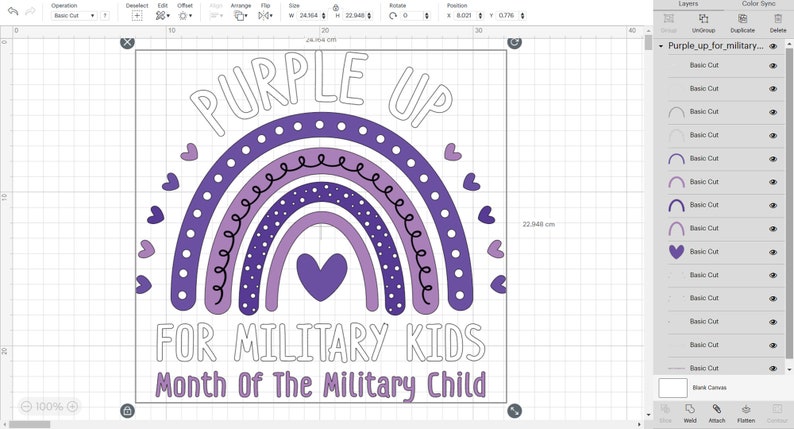Click the width stepper arrows
This screenshot has width=794, height=429.
tap(324, 16)
